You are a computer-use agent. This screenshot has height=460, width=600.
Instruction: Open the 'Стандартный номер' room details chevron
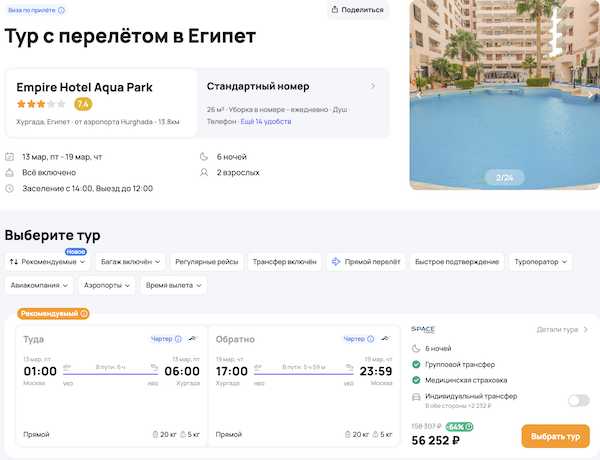(373, 86)
